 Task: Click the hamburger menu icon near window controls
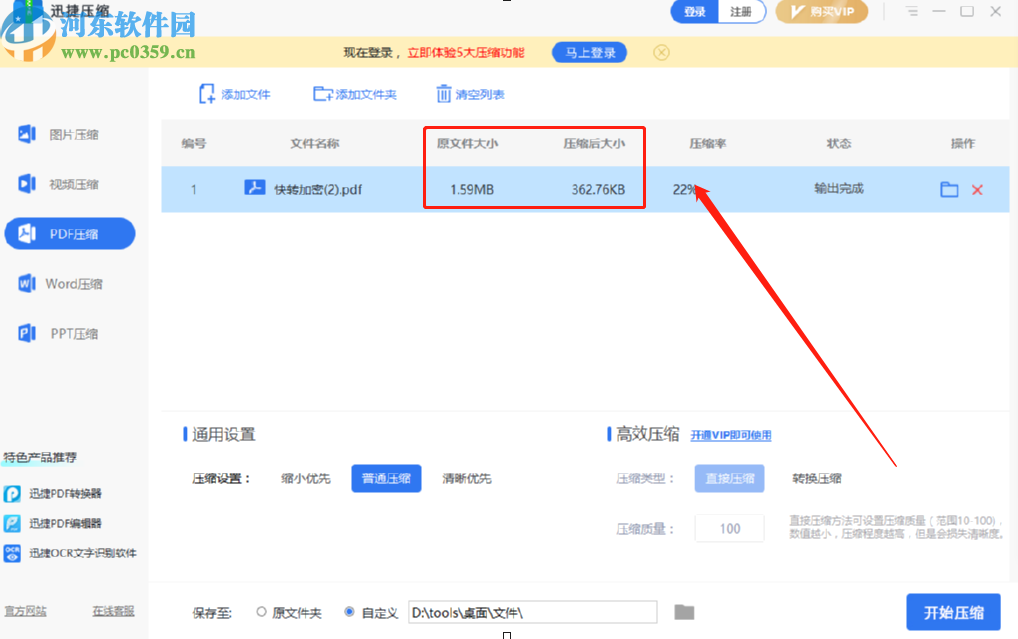point(911,11)
